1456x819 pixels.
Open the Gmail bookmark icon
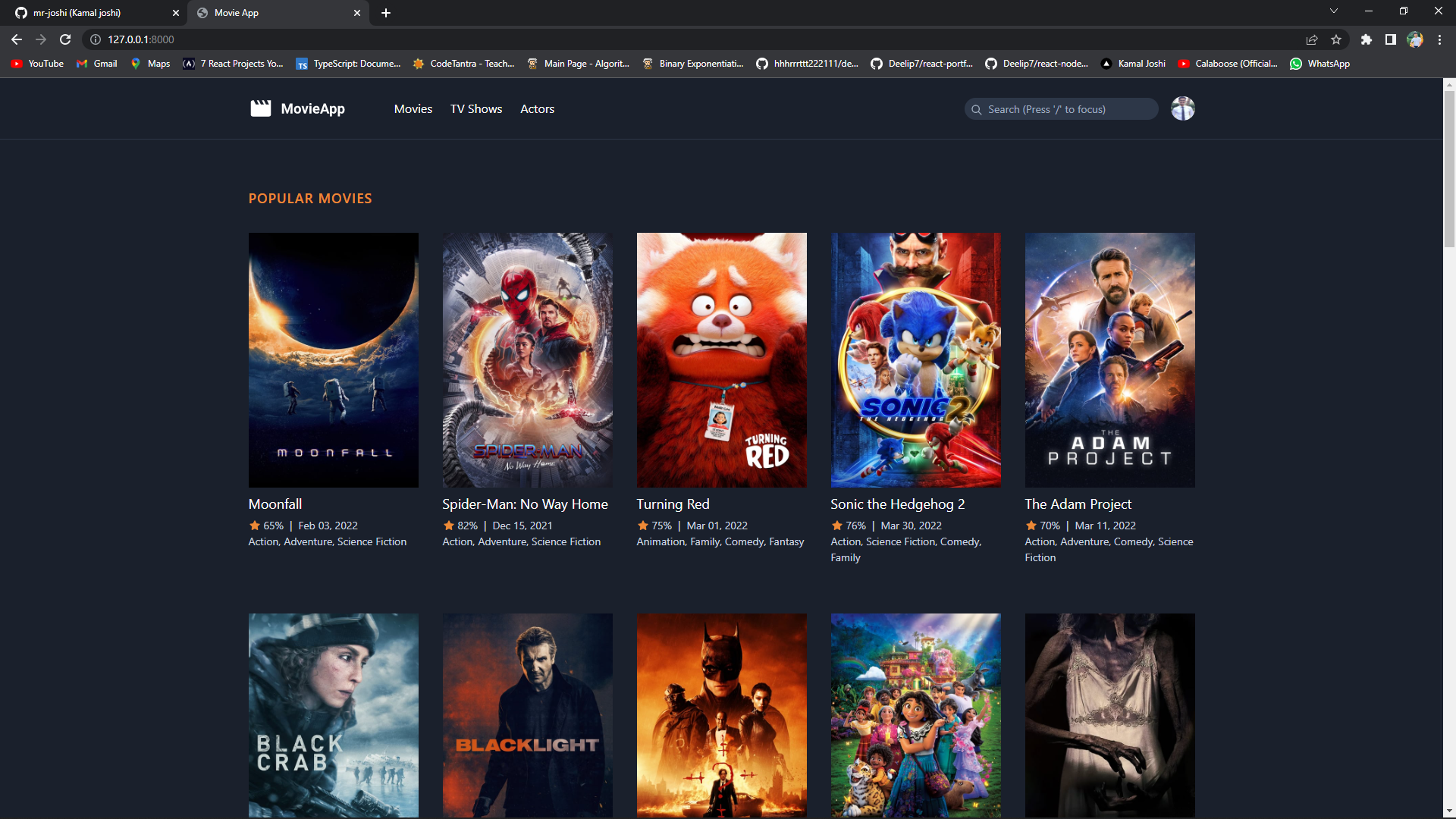(81, 64)
